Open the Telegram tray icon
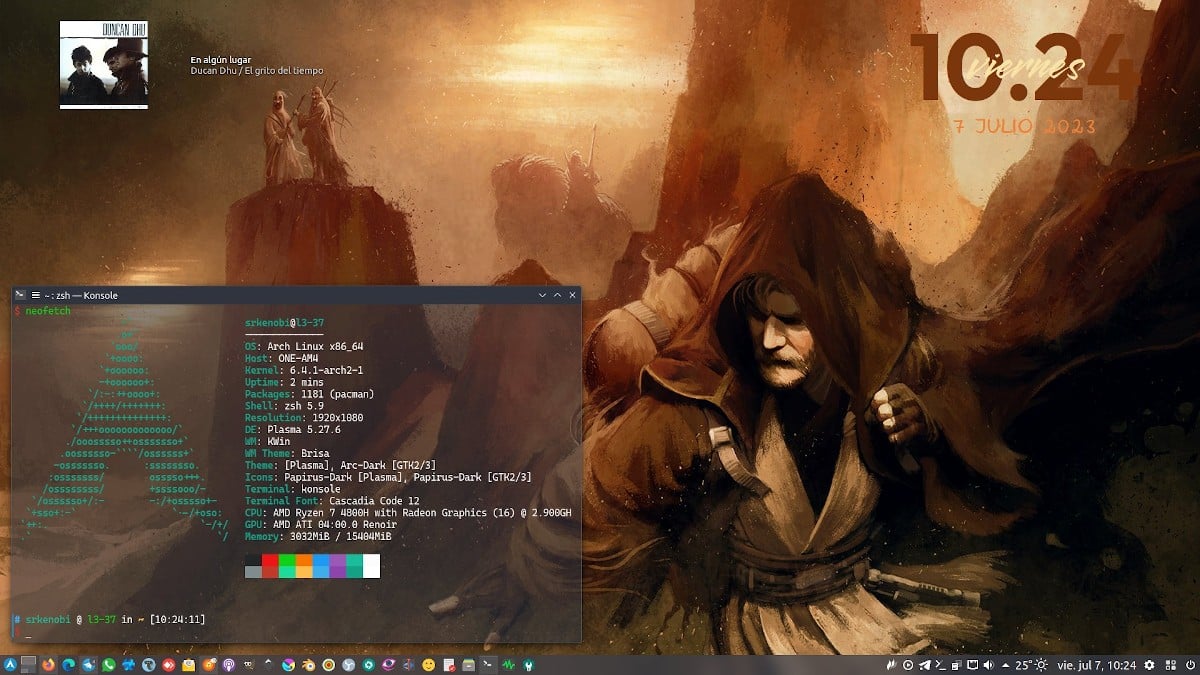The width and height of the screenshot is (1200, 675). [925, 665]
